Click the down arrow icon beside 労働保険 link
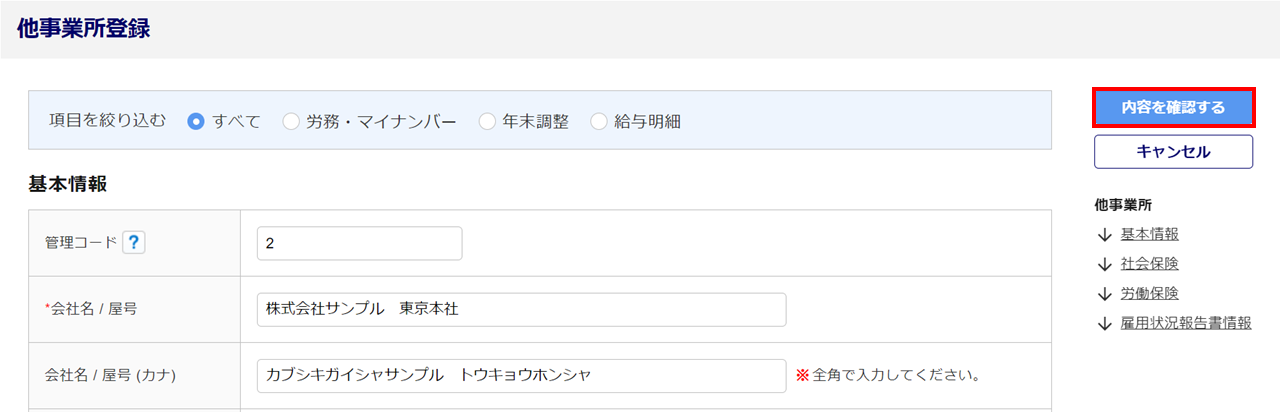 click(1104, 294)
